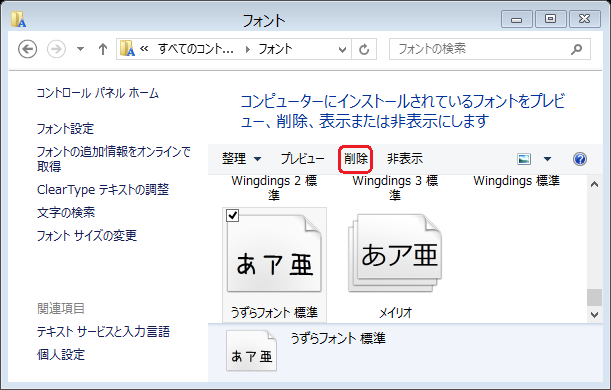Click the change view icon
The height and width of the screenshot is (390, 611).
pos(524,159)
